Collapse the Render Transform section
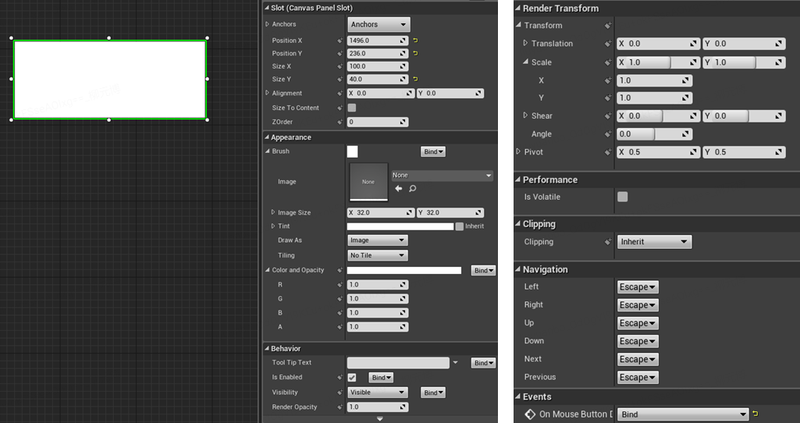The image size is (800, 423). coord(518,8)
